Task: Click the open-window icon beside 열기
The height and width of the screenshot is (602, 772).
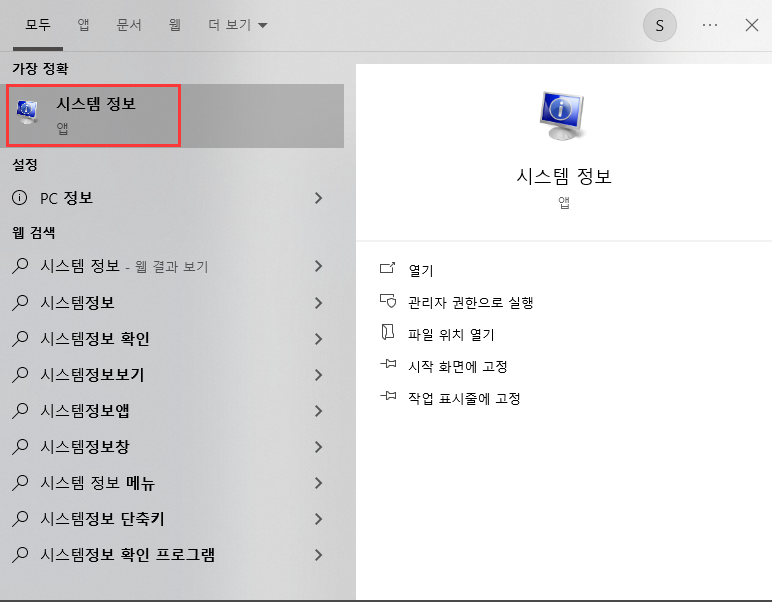Action: click(x=387, y=268)
